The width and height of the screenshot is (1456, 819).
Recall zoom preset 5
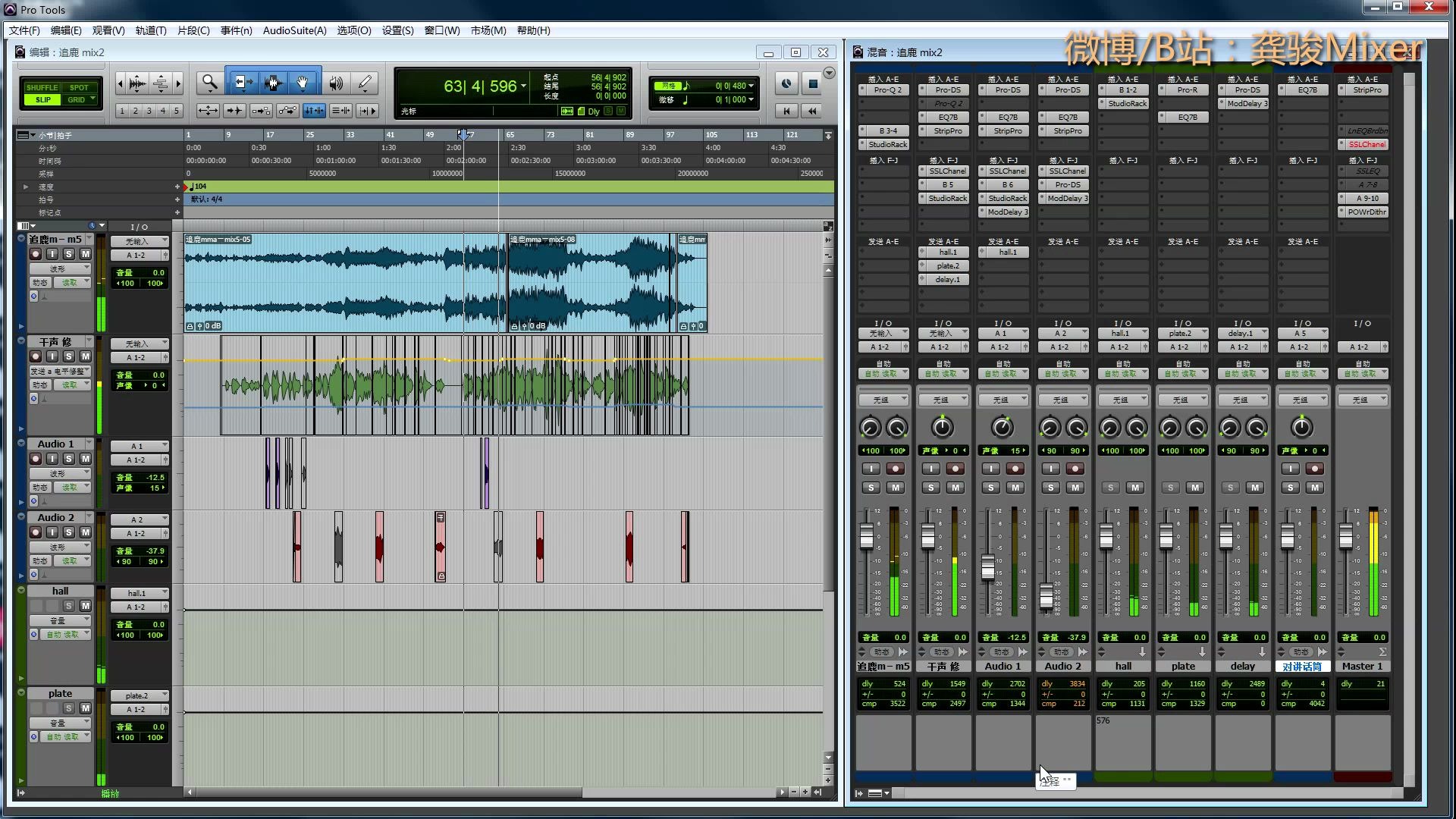[x=177, y=111]
